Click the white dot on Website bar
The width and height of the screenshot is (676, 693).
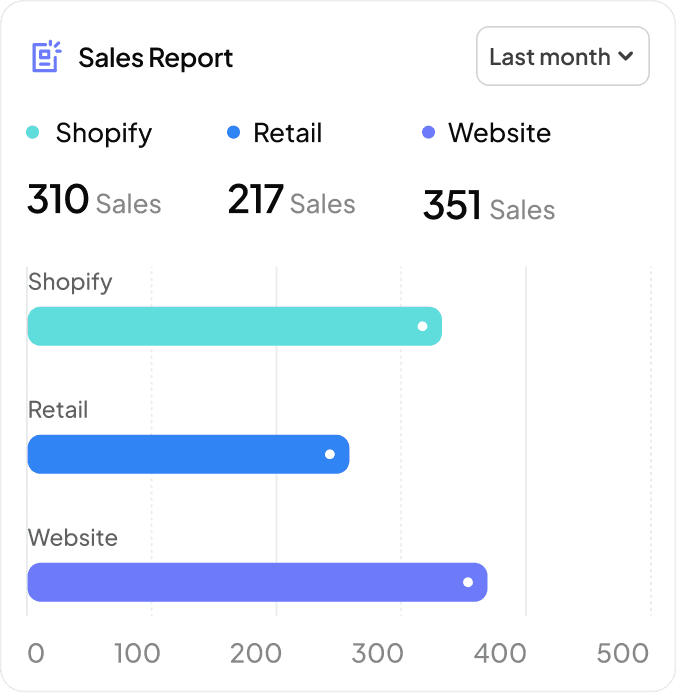[468, 582]
